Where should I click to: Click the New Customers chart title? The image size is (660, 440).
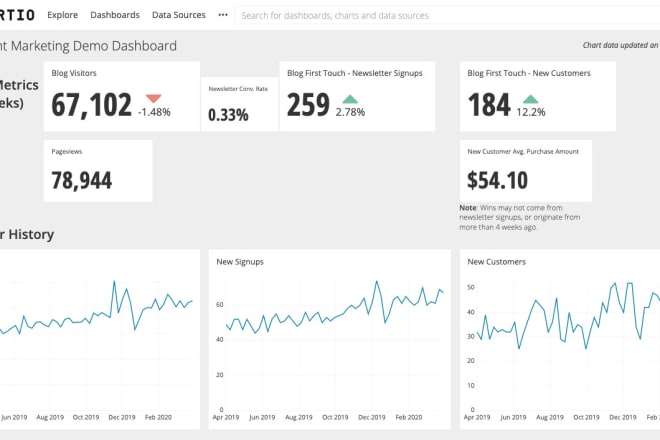tap(496, 262)
